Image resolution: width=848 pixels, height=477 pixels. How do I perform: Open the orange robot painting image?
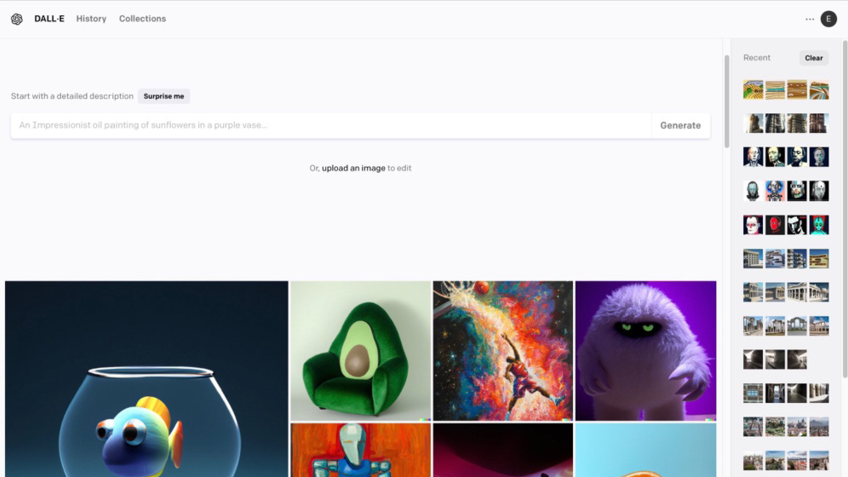point(361,450)
